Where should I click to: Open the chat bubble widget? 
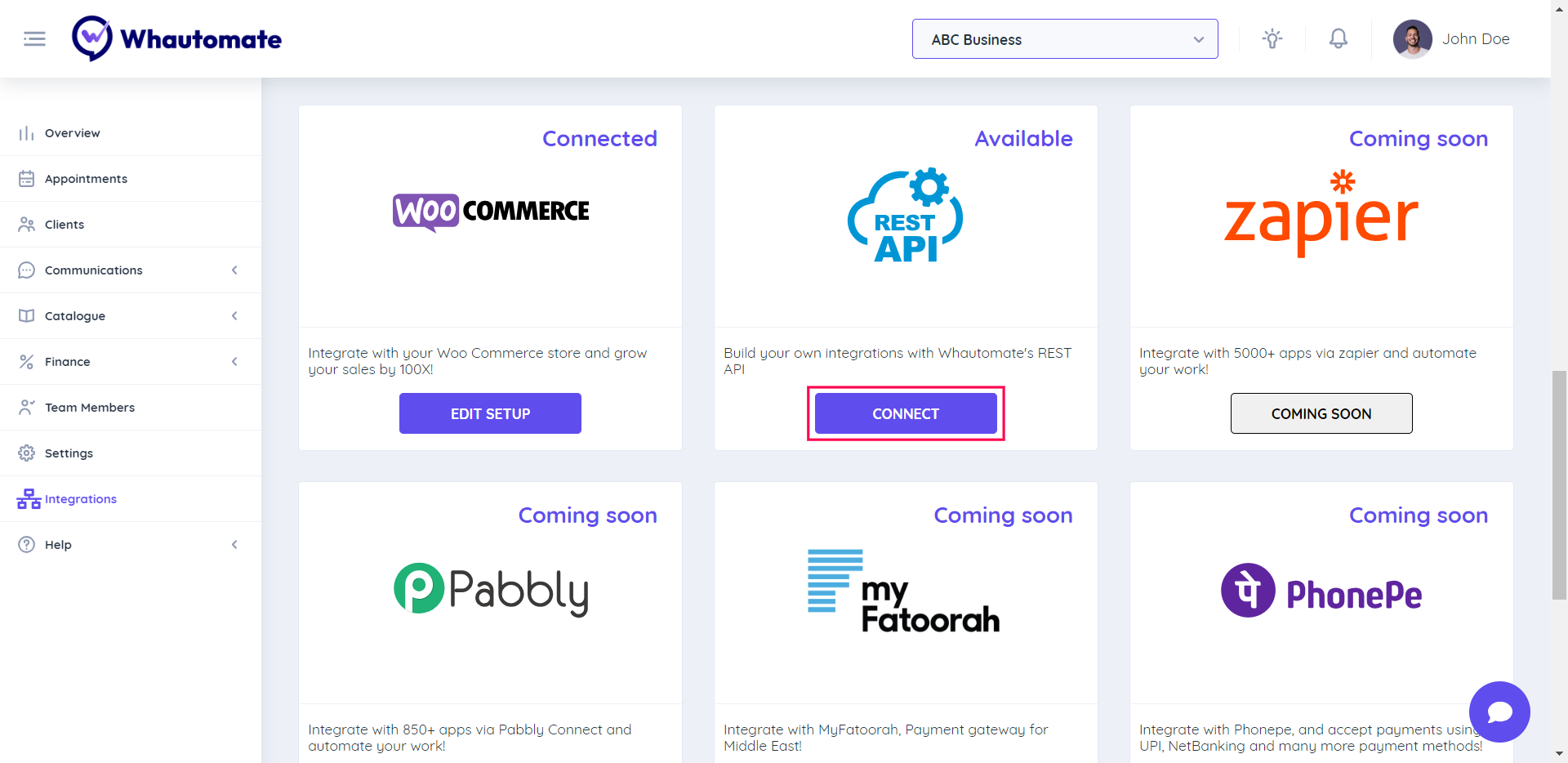[1499, 712]
